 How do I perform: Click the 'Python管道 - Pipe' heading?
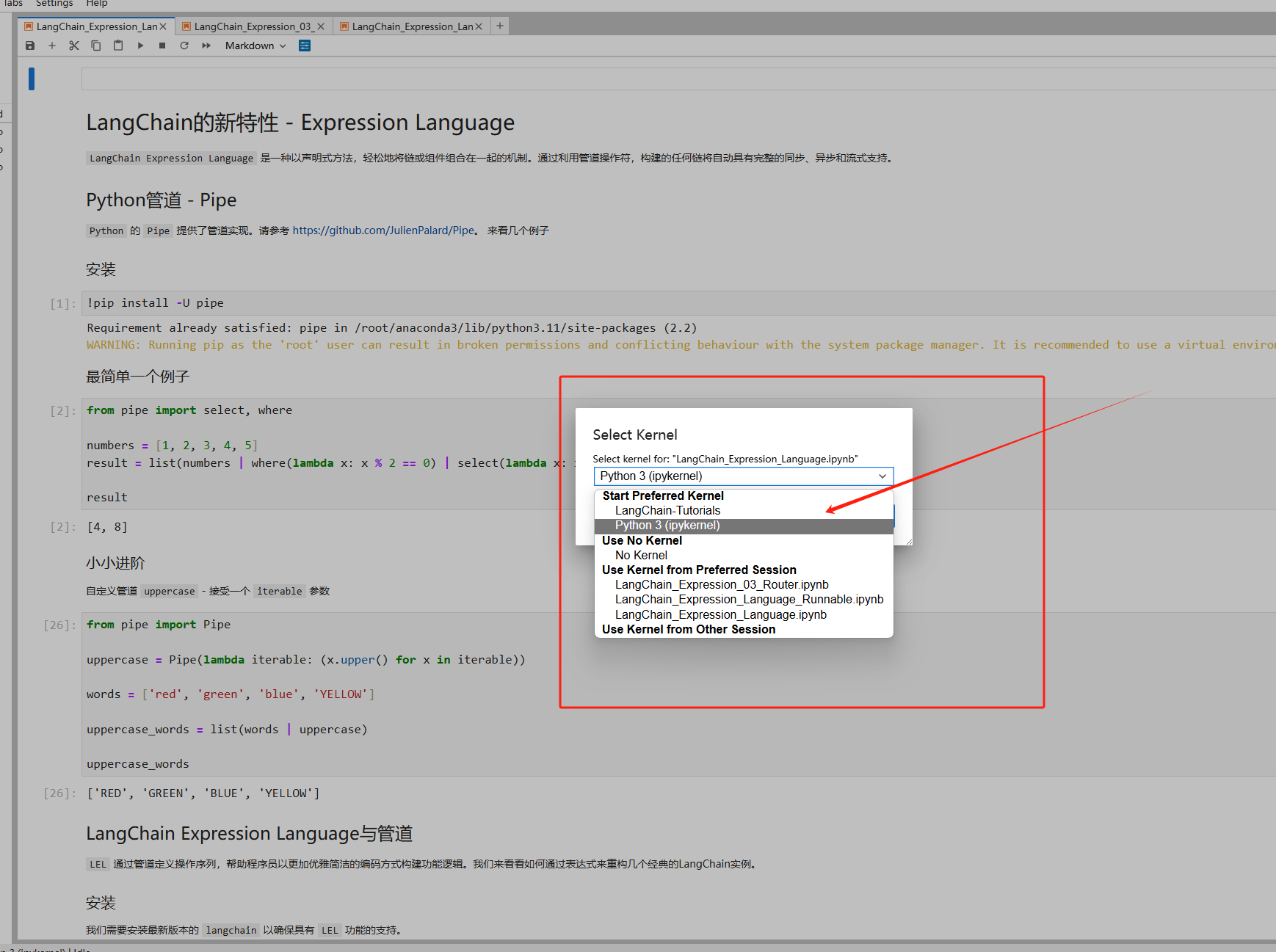click(x=162, y=200)
